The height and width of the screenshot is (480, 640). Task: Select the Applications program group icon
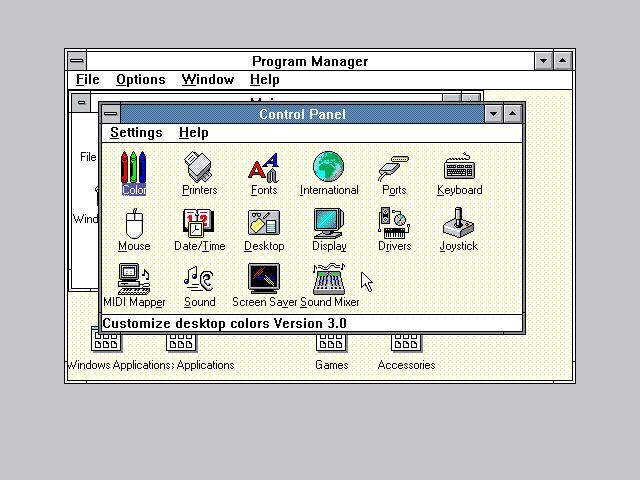tap(181, 342)
